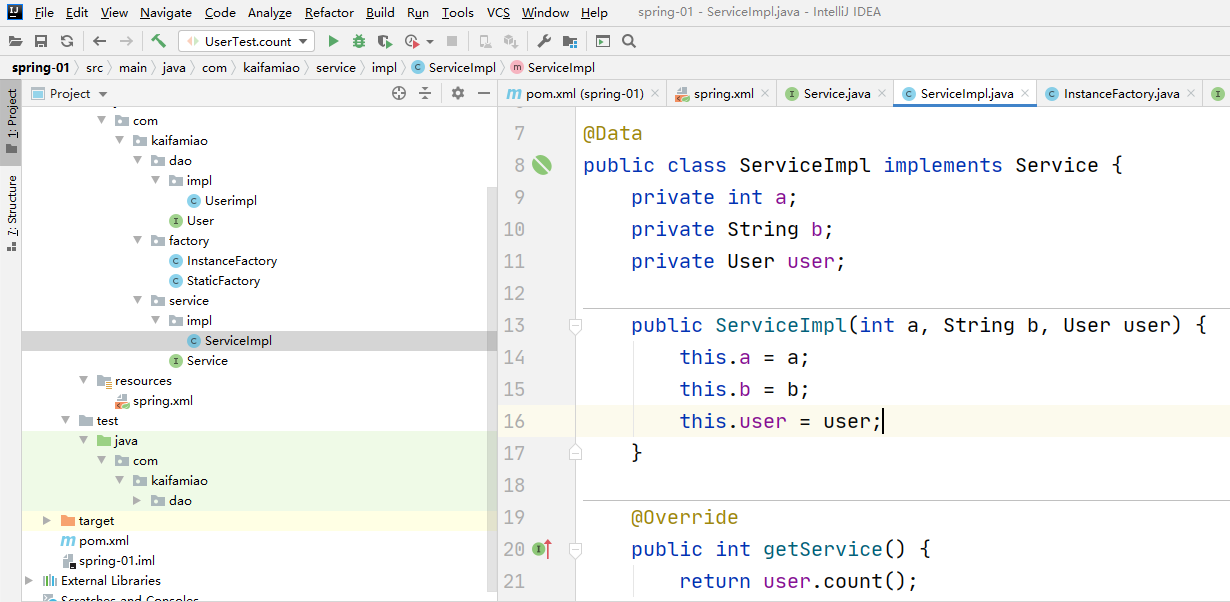Click the src breadcrumb
The width and height of the screenshot is (1230, 602).
(x=94, y=68)
